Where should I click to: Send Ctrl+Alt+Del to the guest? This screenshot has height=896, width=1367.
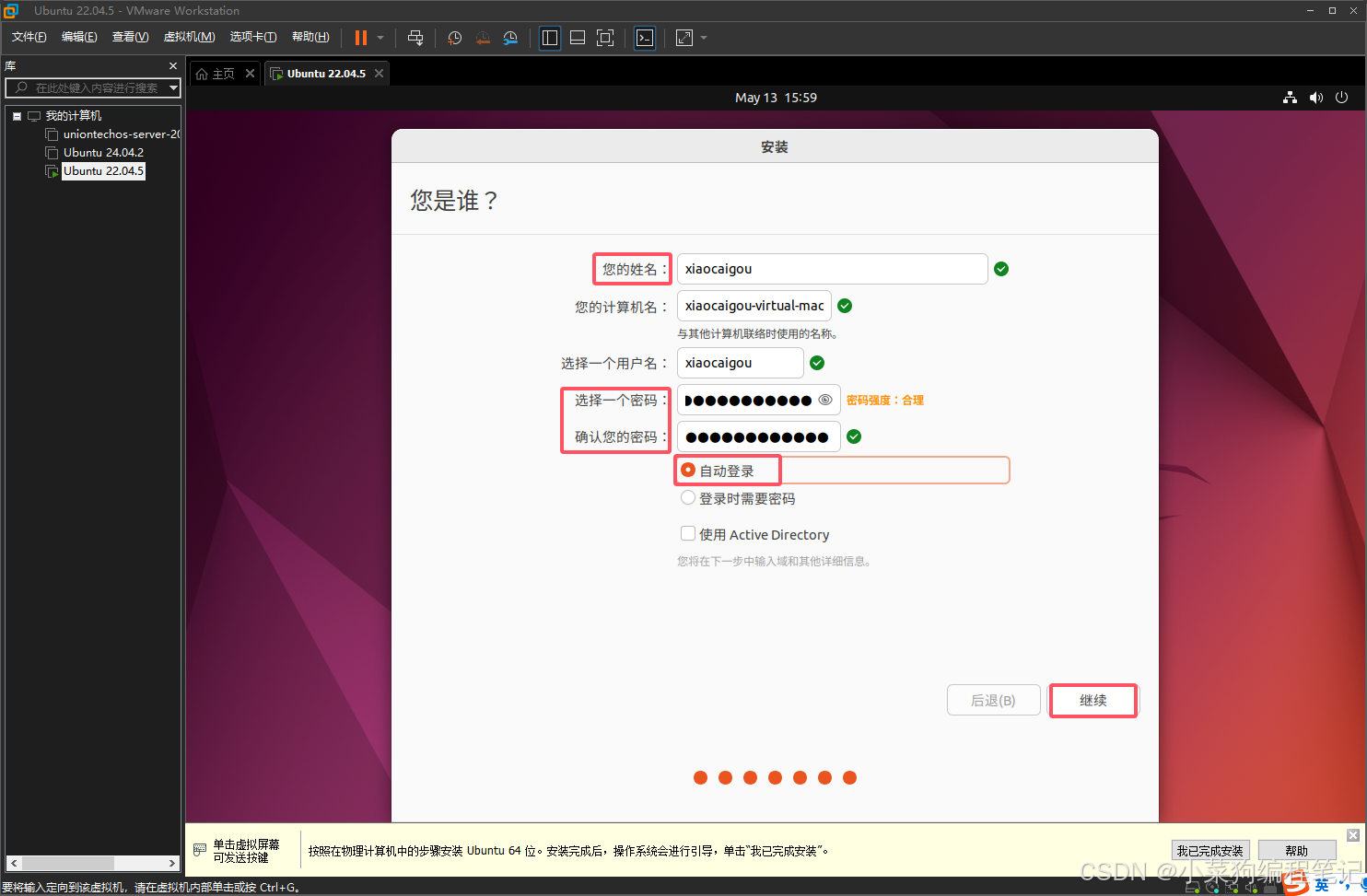[415, 38]
